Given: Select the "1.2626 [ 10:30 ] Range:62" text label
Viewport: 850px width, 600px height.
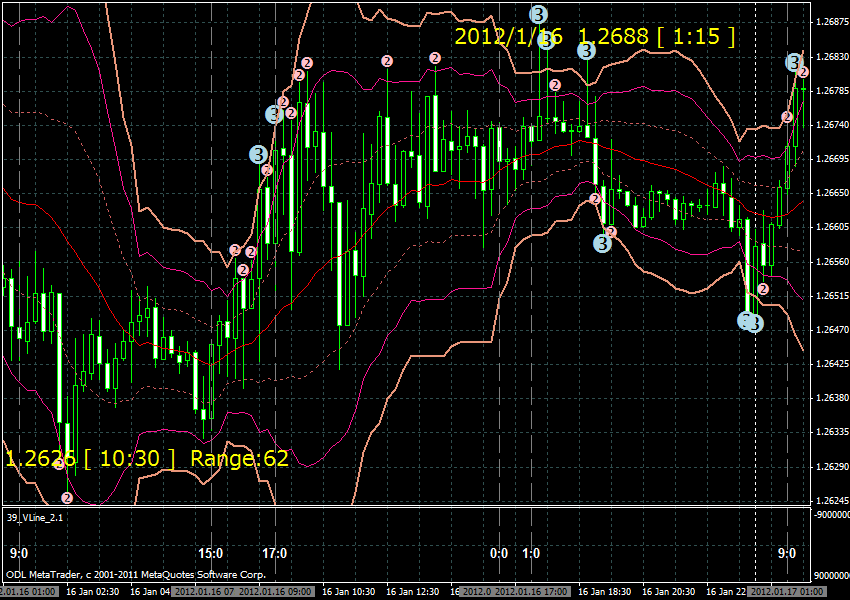Looking at the screenshot, I should coord(147,459).
